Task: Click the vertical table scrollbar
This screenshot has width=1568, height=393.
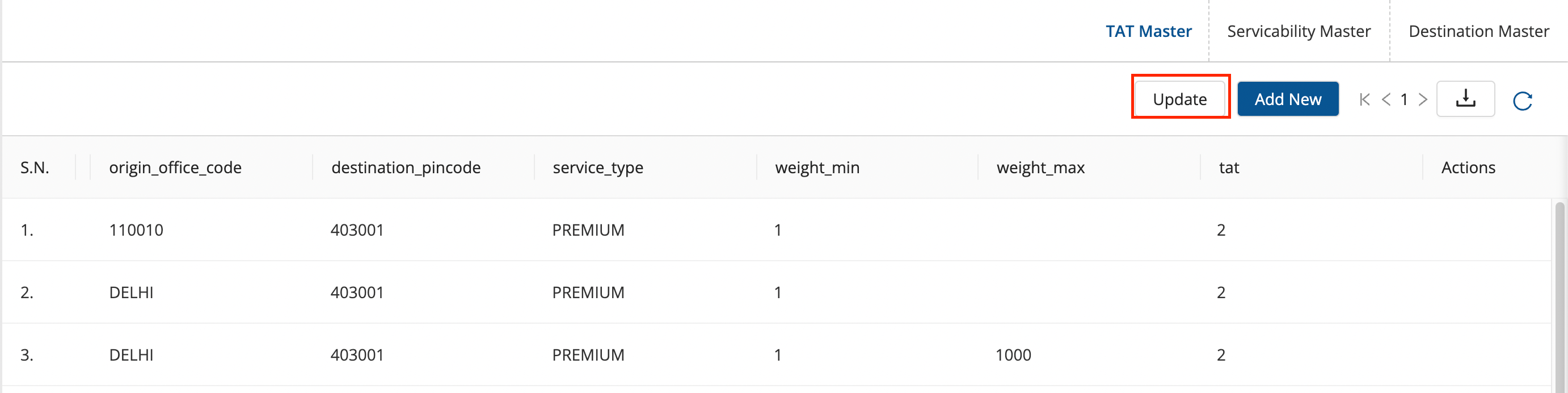Action: [x=1559, y=292]
